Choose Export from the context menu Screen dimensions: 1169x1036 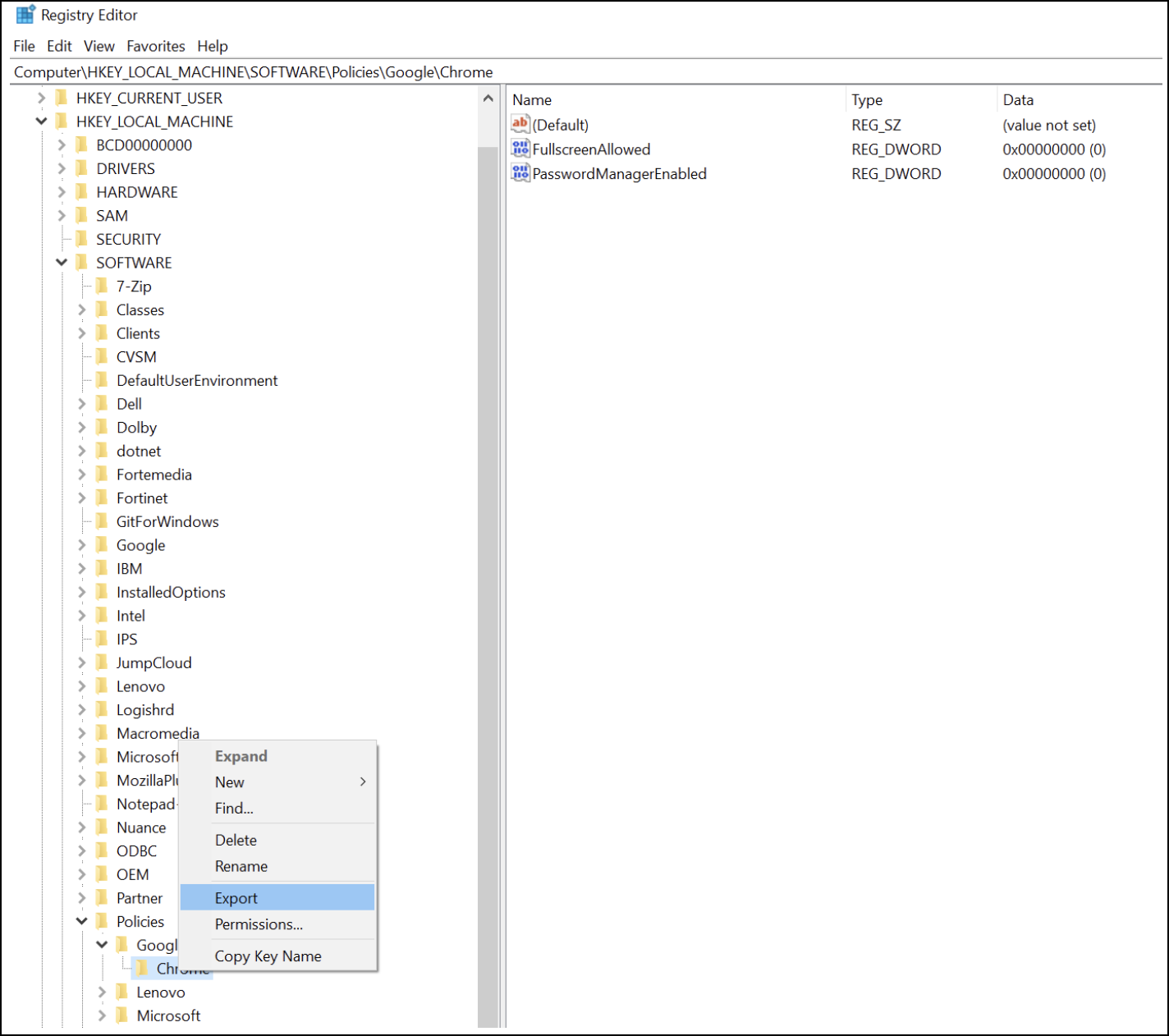pos(236,898)
